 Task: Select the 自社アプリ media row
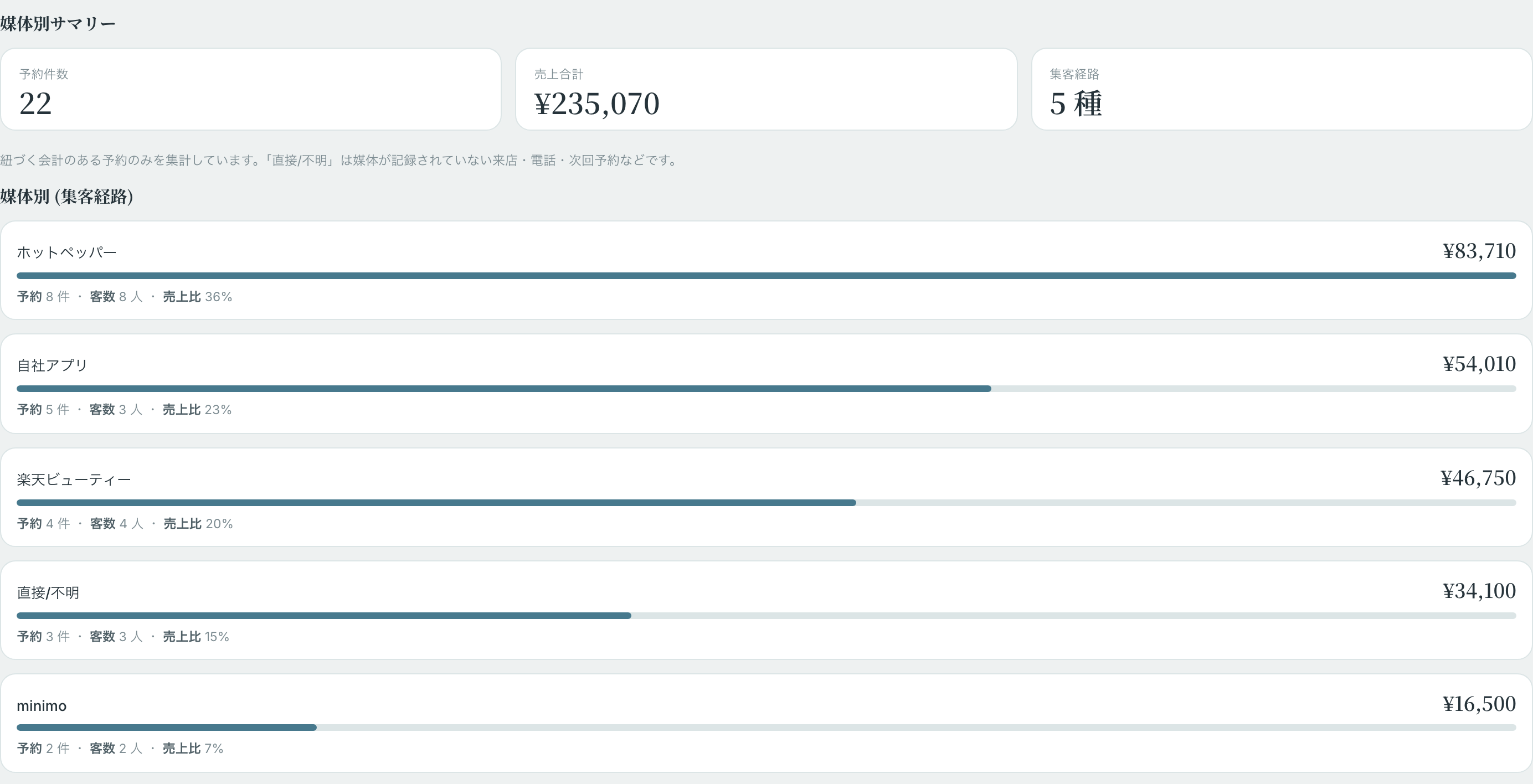pyautogui.click(x=766, y=384)
